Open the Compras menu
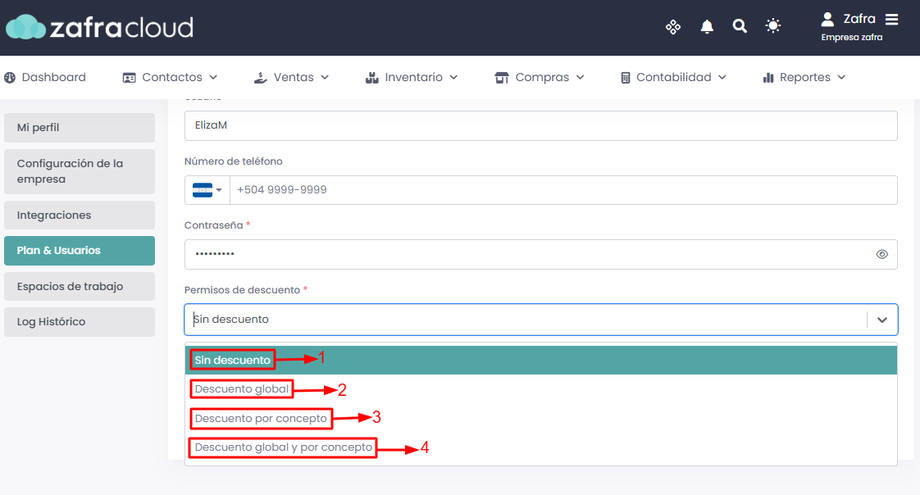The width and height of the screenshot is (920, 495). [540, 77]
